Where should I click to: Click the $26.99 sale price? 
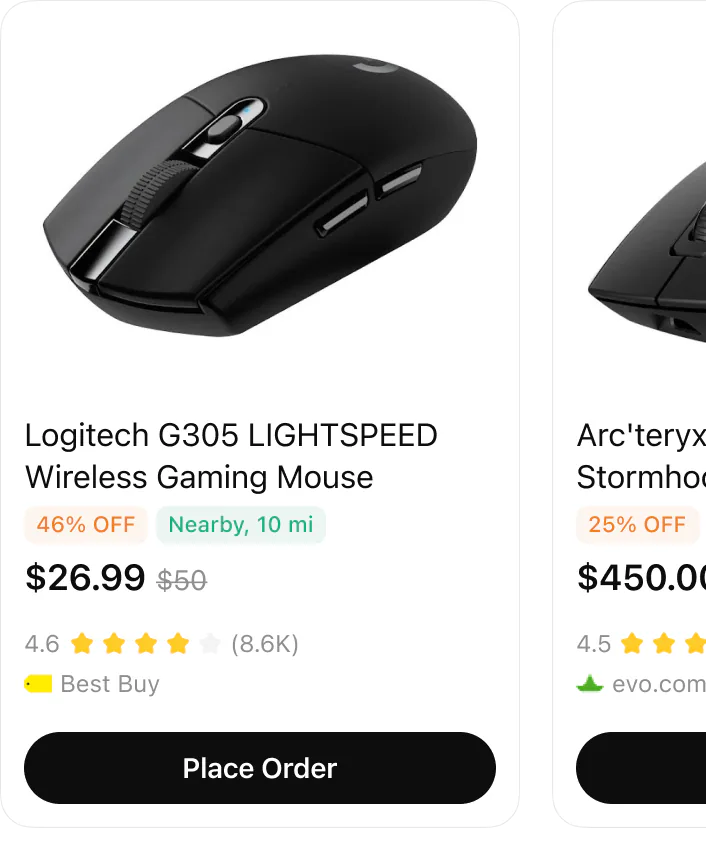85,577
